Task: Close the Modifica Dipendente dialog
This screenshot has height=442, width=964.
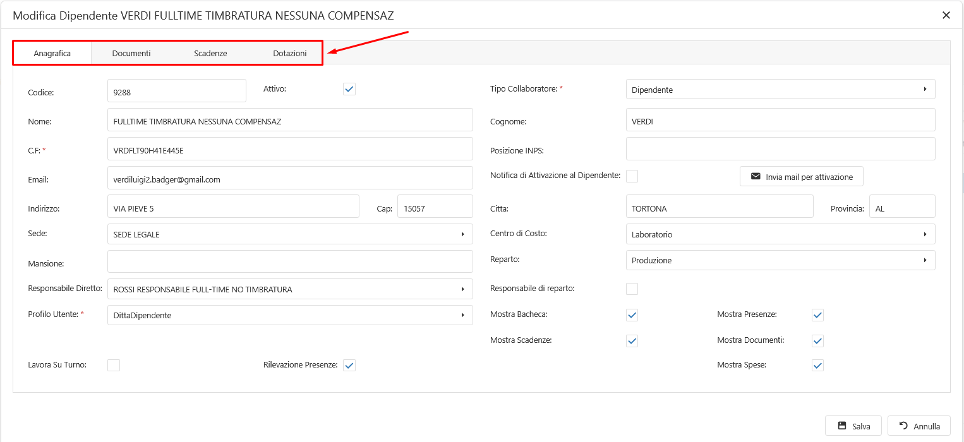Action: [946, 14]
